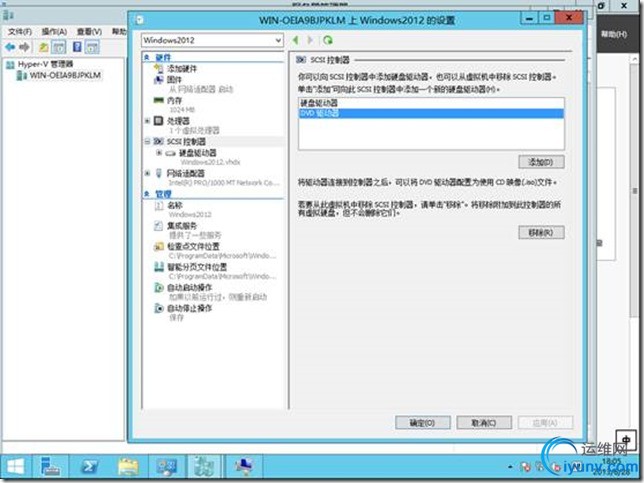Click the blue help icon in Hyper-V Manager toolbar
The height and width of the screenshot is (483, 644).
(x=77, y=47)
